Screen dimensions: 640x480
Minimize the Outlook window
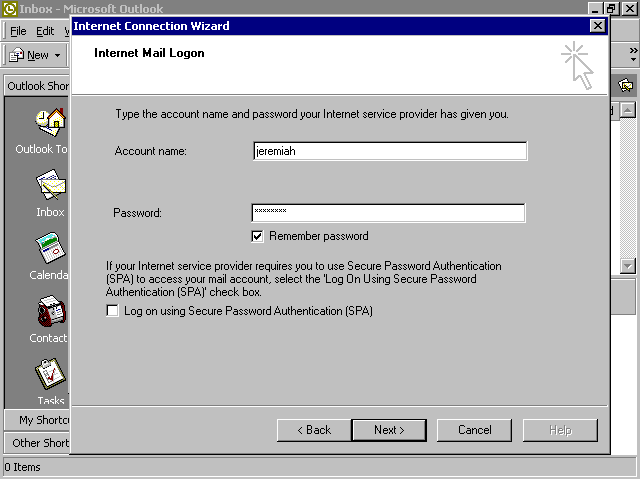(596, 9)
